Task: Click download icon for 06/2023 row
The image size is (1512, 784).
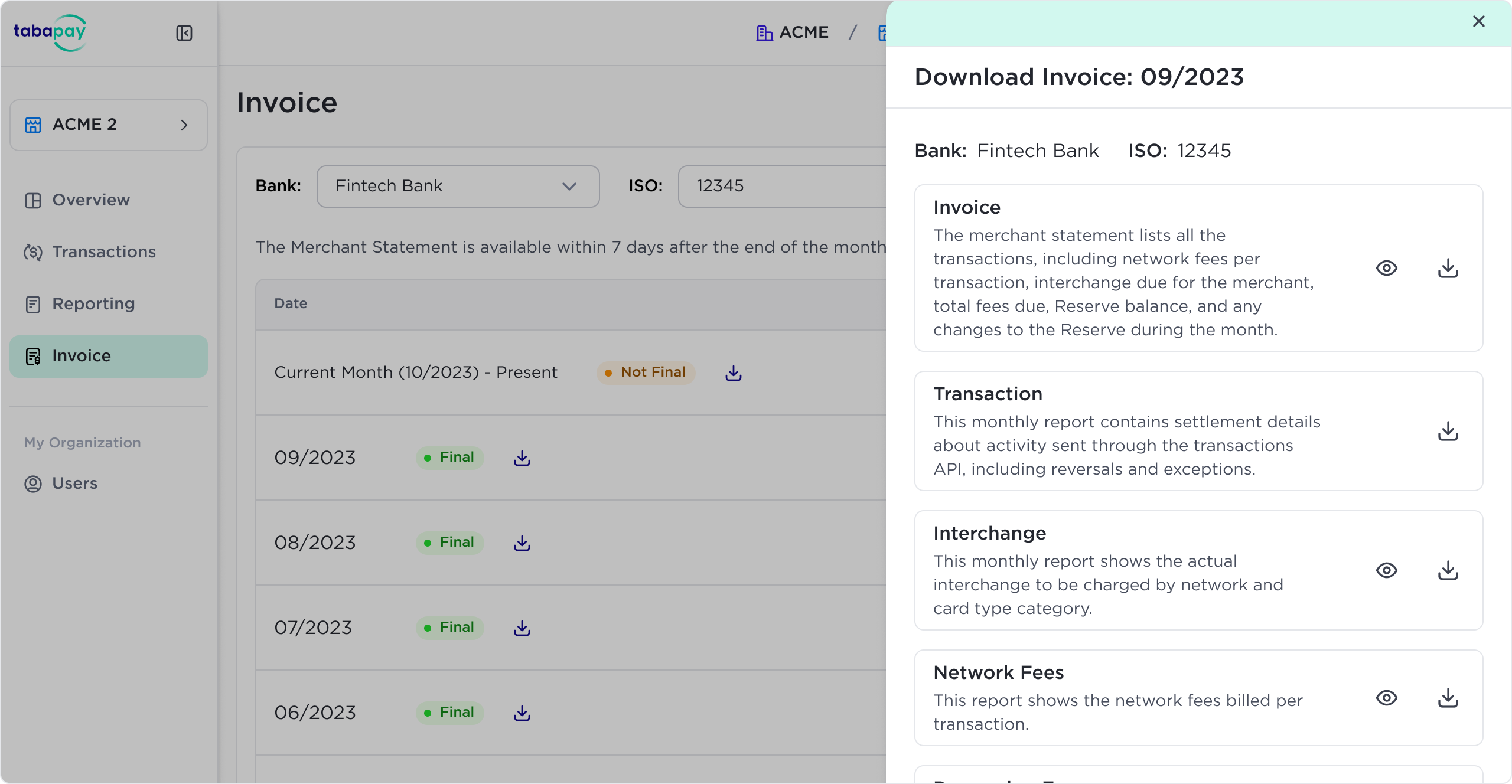Action: click(x=522, y=713)
